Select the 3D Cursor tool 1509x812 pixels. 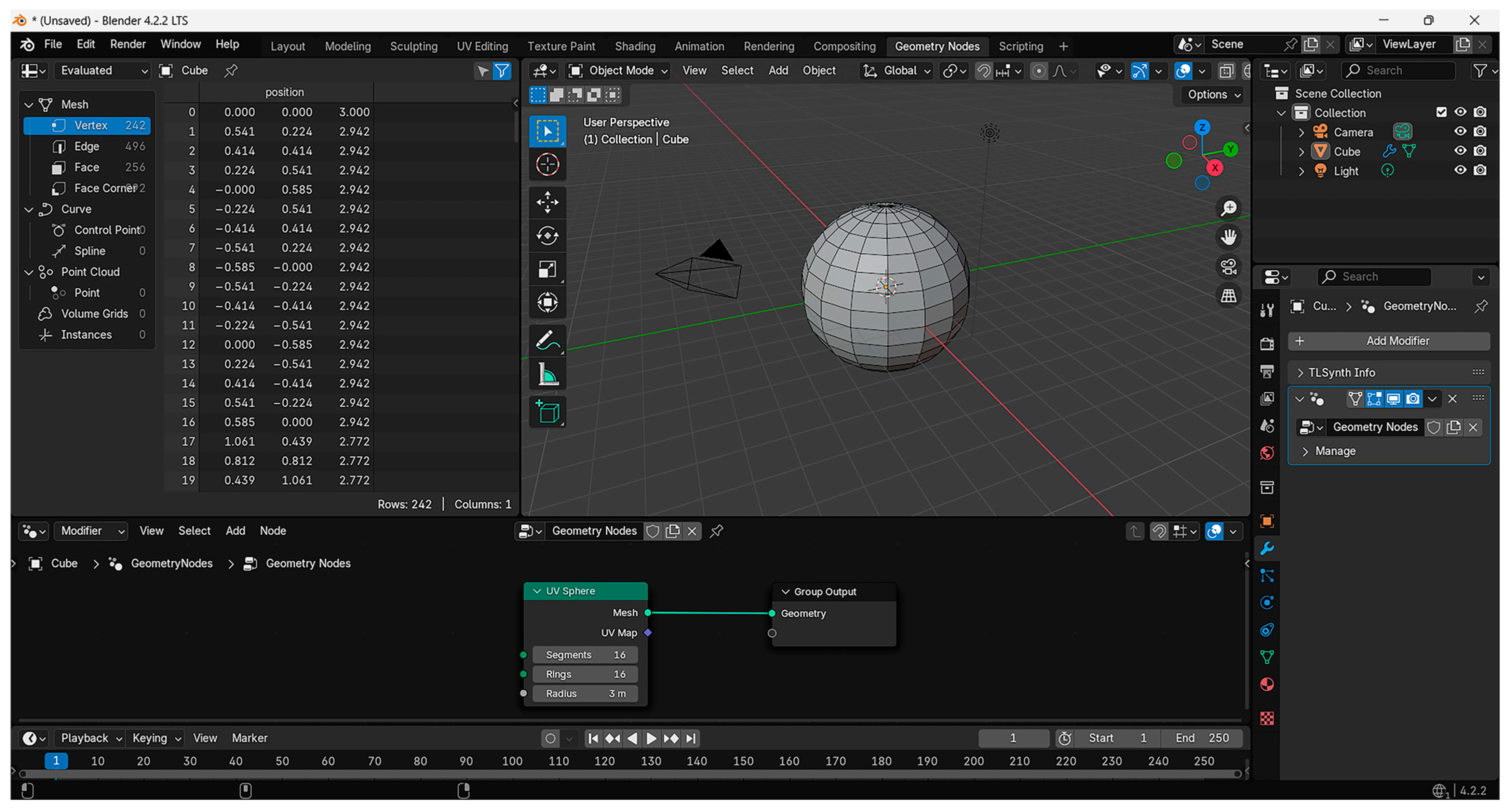coord(547,165)
